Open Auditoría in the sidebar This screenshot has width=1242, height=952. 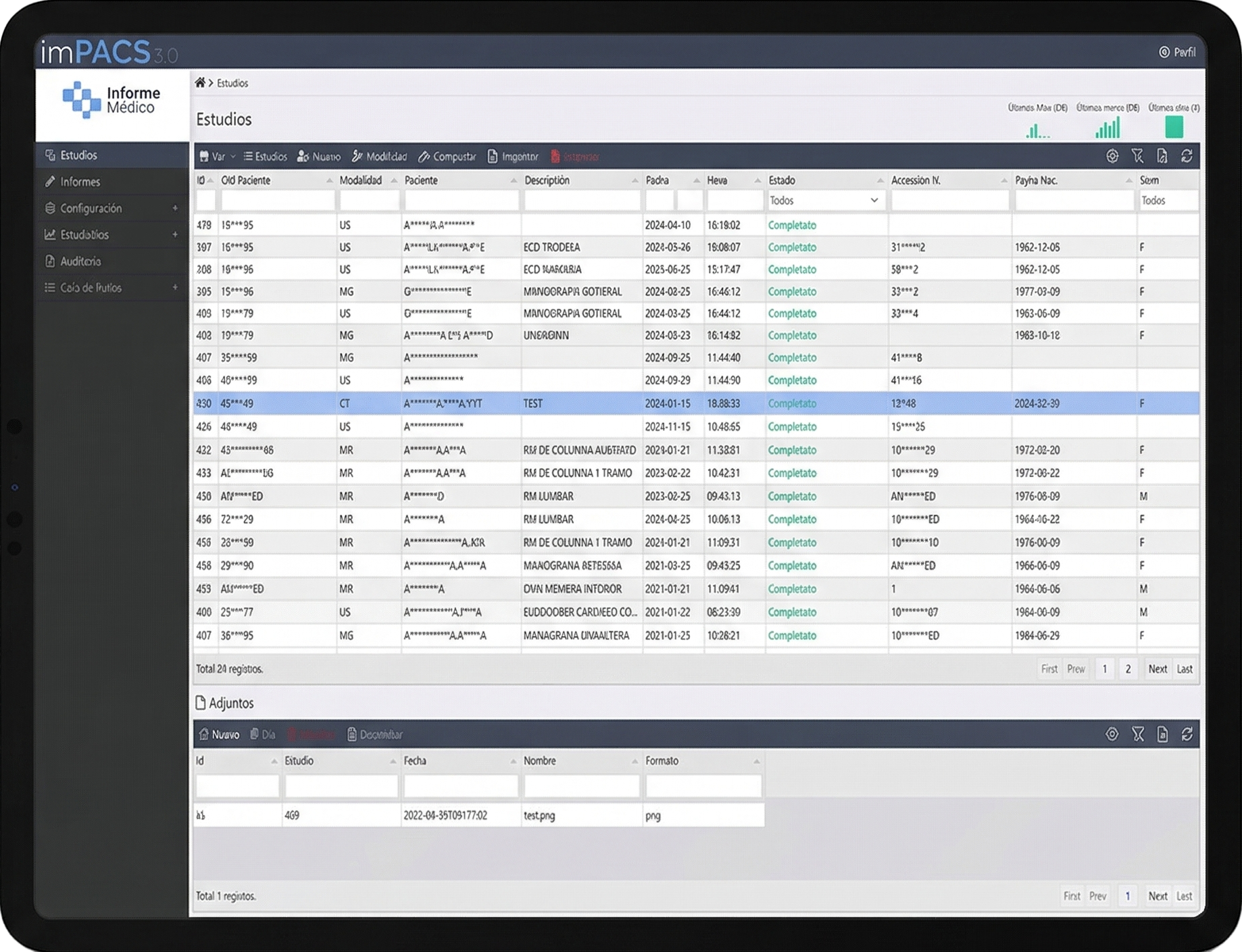pyautogui.click(x=112, y=261)
